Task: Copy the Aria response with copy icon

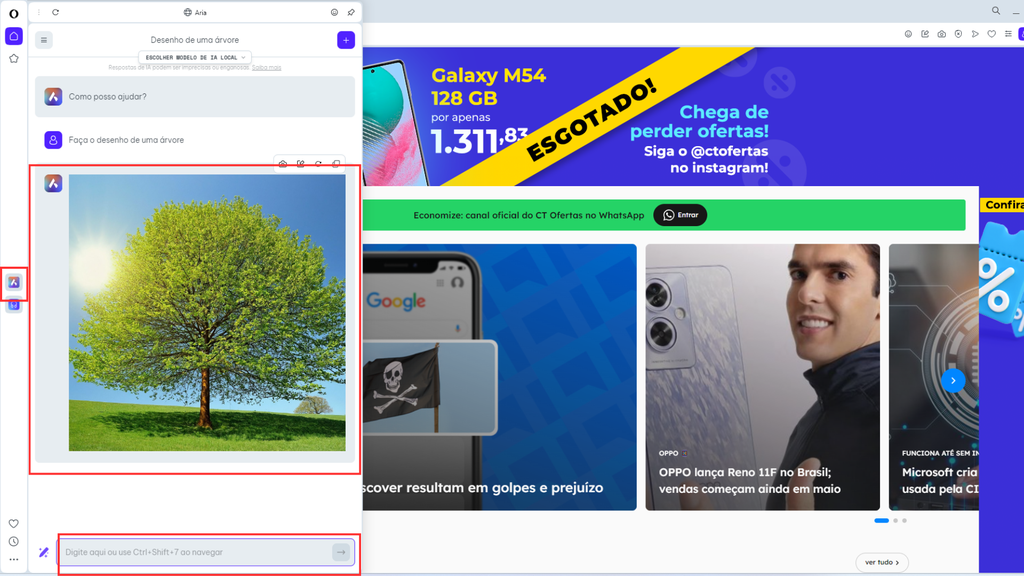Action: (x=336, y=164)
